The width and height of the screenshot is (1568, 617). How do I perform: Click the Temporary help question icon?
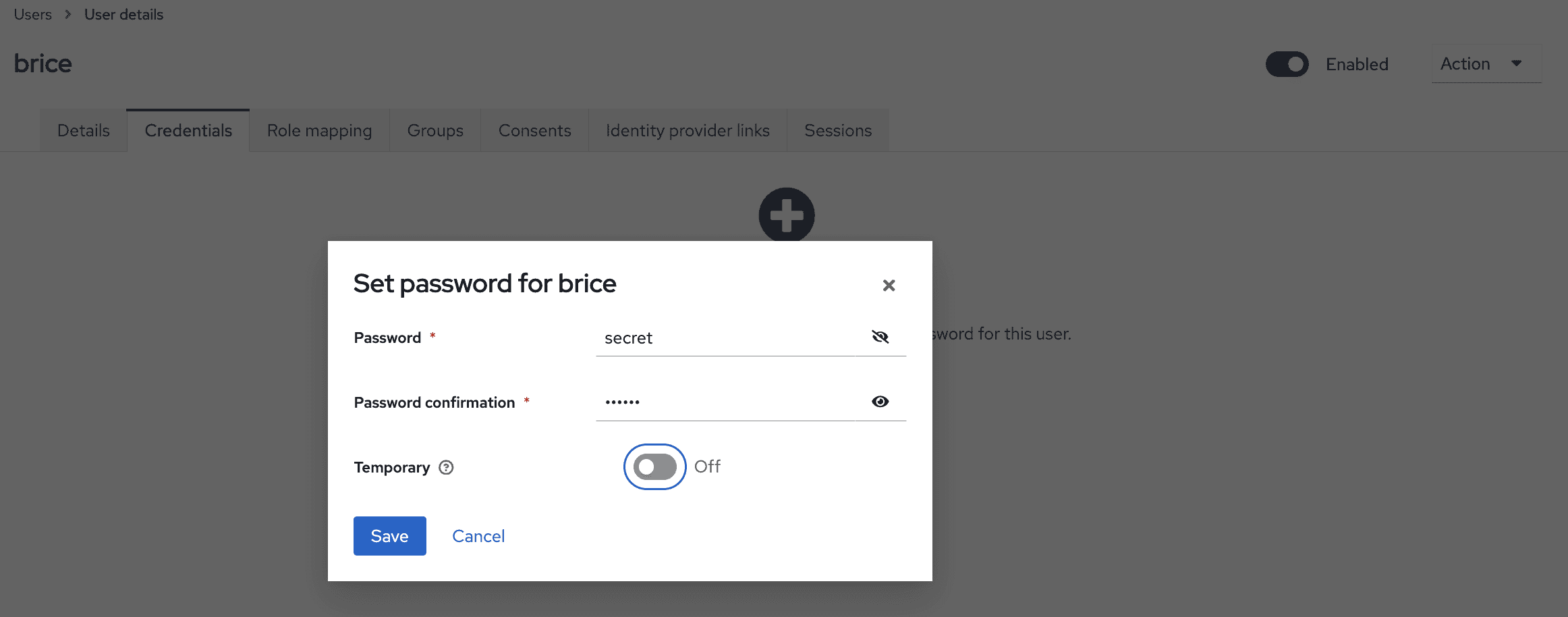[x=446, y=467]
